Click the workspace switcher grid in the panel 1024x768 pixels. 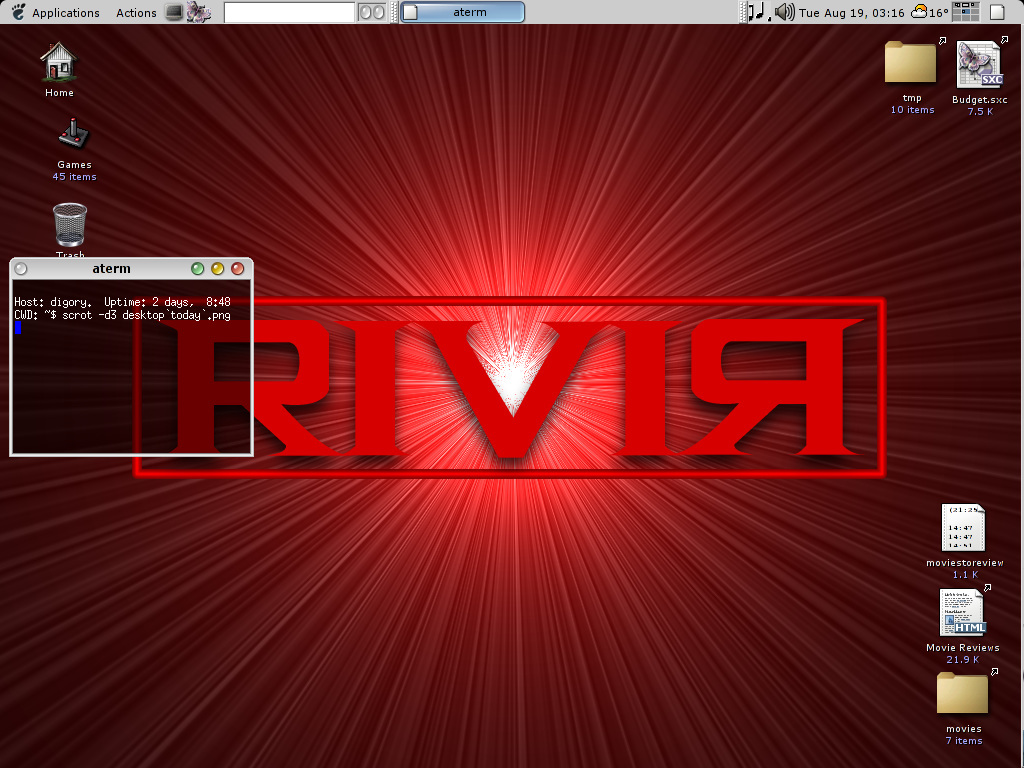coord(966,12)
